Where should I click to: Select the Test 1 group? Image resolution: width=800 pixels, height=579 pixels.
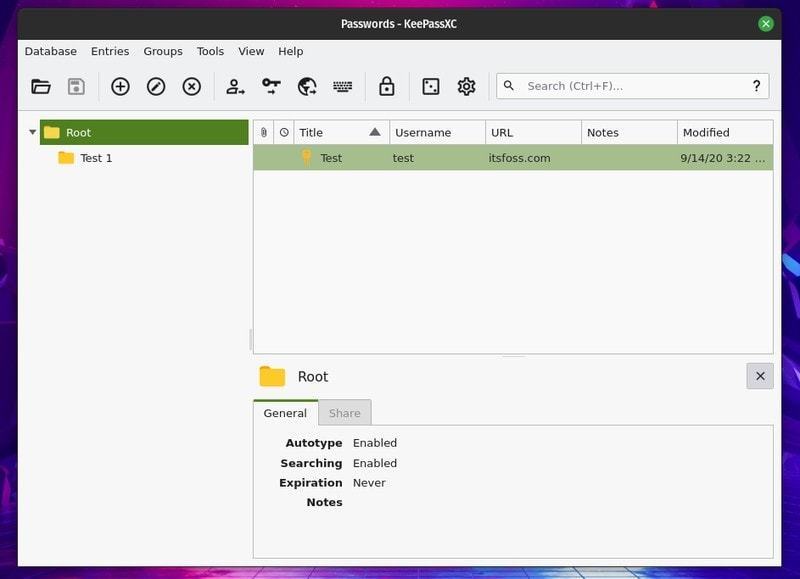[96, 158]
